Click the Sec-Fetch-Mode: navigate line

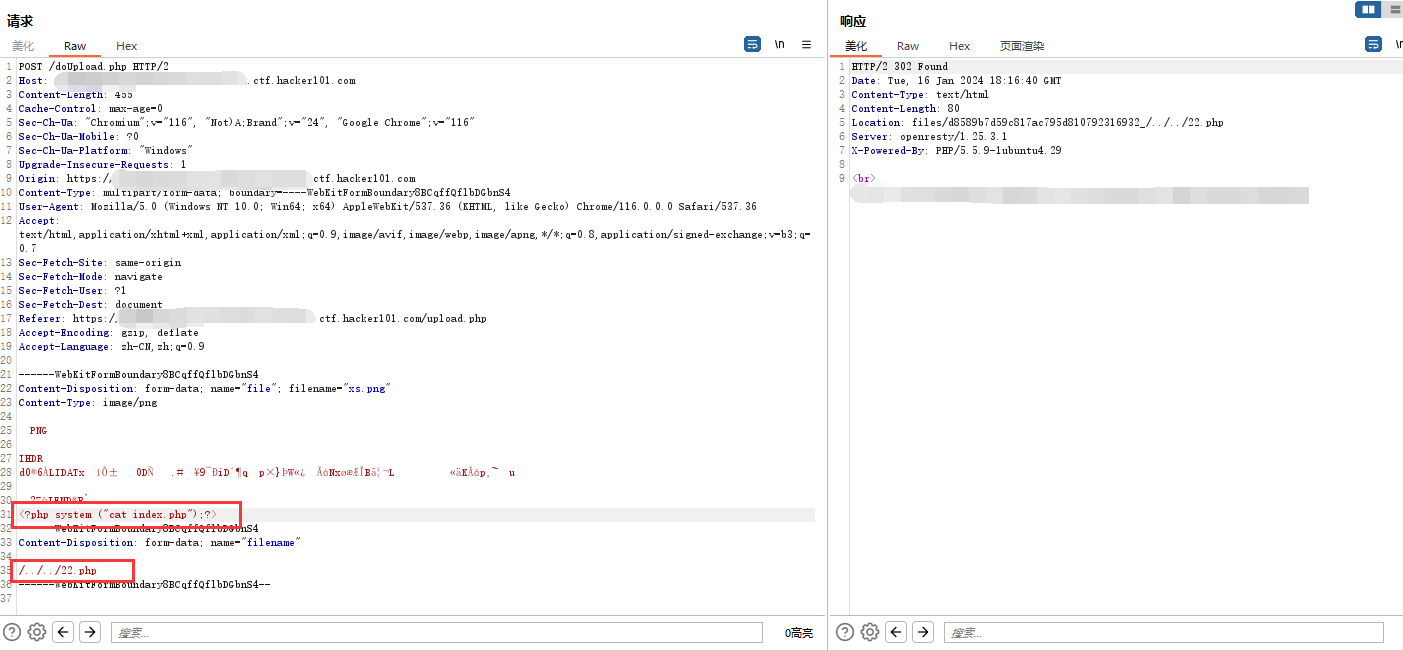[90, 276]
